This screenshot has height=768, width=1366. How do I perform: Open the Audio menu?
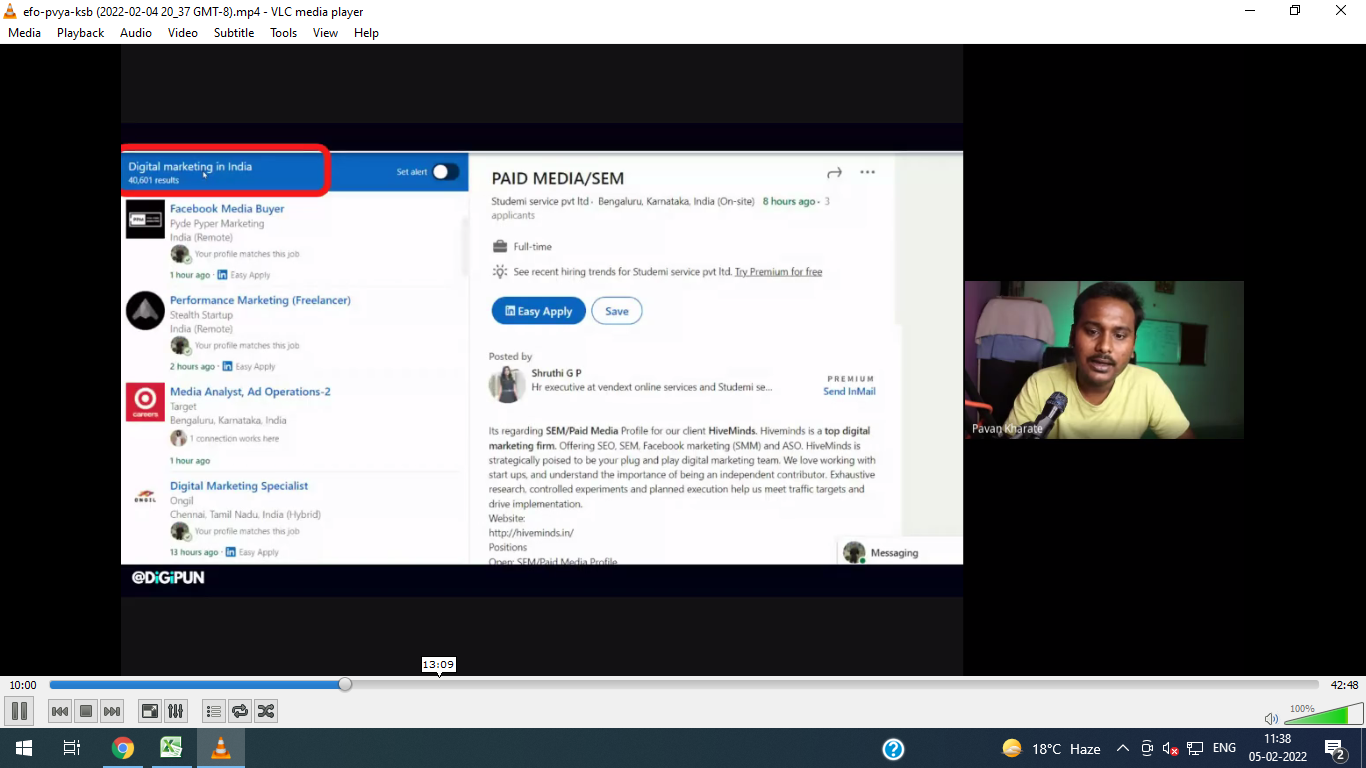[x=136, y=33]
